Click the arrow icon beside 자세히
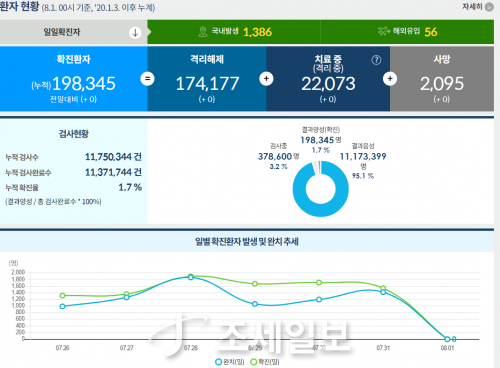The height and width of the screenshot is (368, 500). coord(489,7)
